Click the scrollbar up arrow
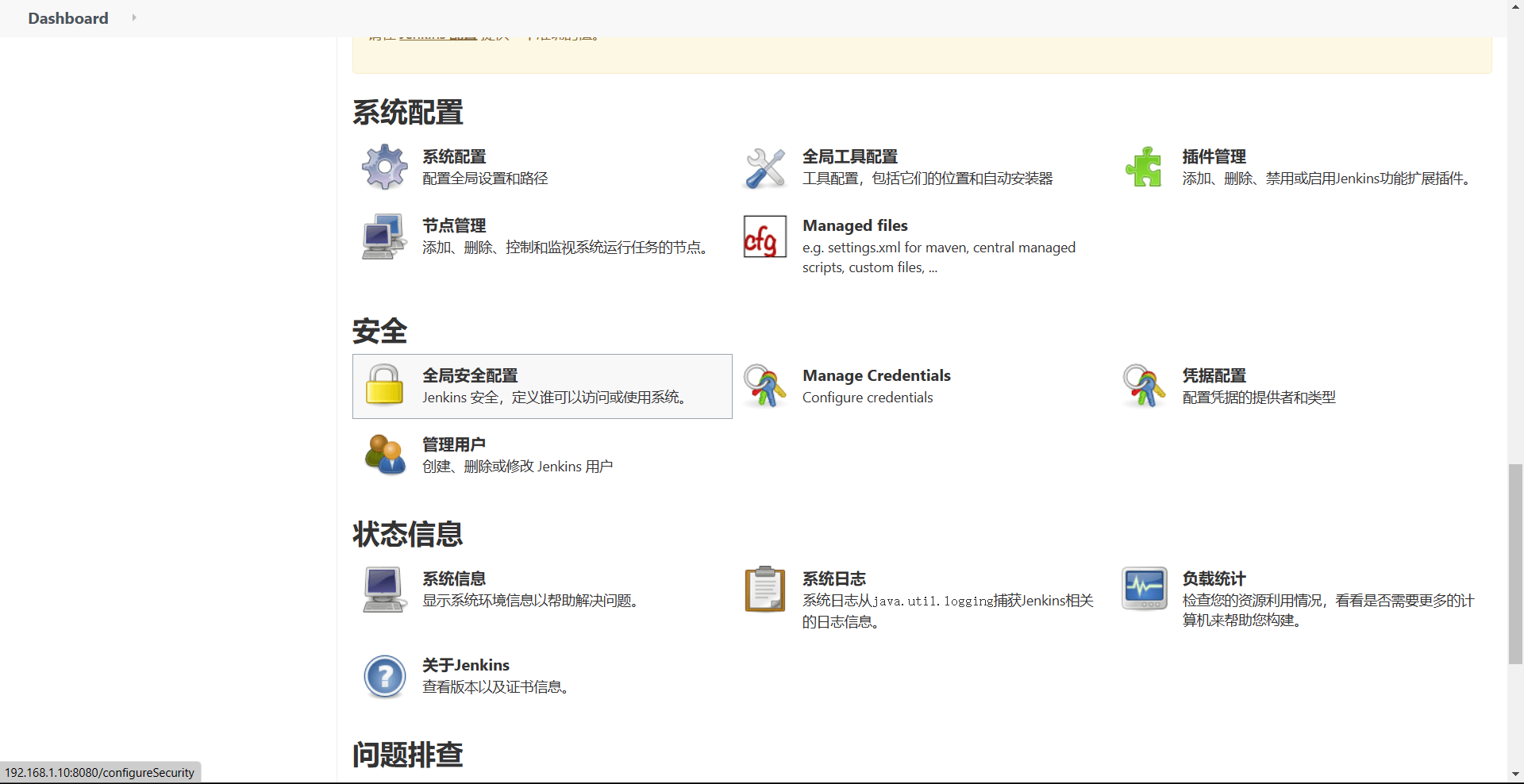Image resolution: width=1524 pixels, height=784 pixels. point(1515,6)
